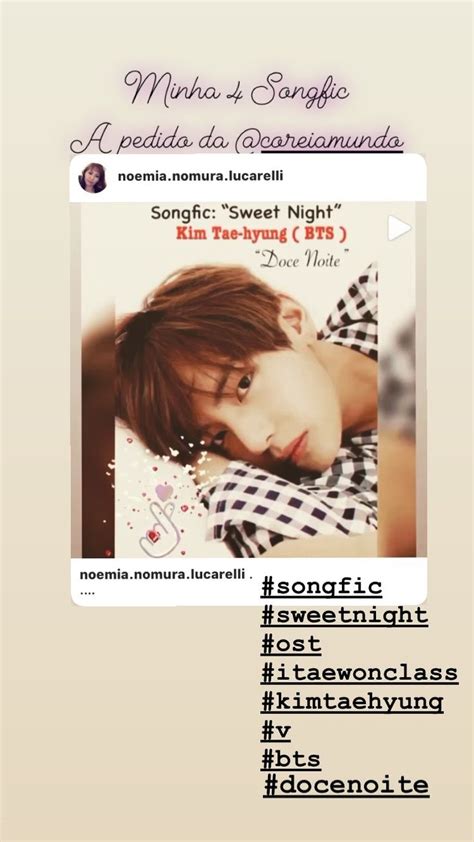Open the #kimtaehyung hashtag
Viewport: 474px width, 842px height.
pyautogui.click(x=352, y=702)
